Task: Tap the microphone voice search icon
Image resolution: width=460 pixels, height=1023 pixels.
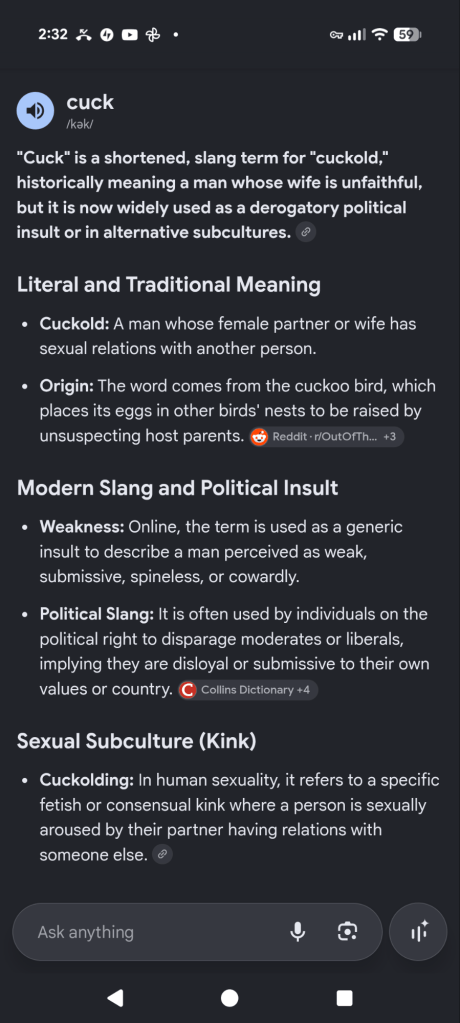Action: tap(298, 932)
